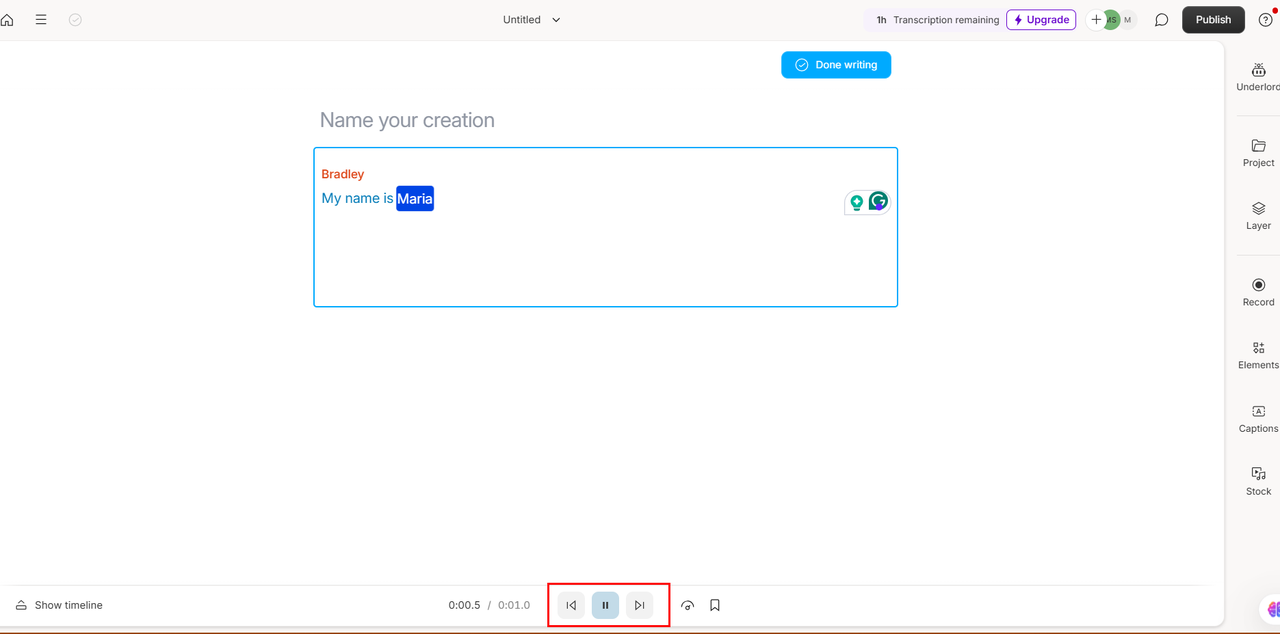This screenshot has height=634, width=1280.
Task: View the 1h Transcription remaining indicator
Action: [937, 20]
